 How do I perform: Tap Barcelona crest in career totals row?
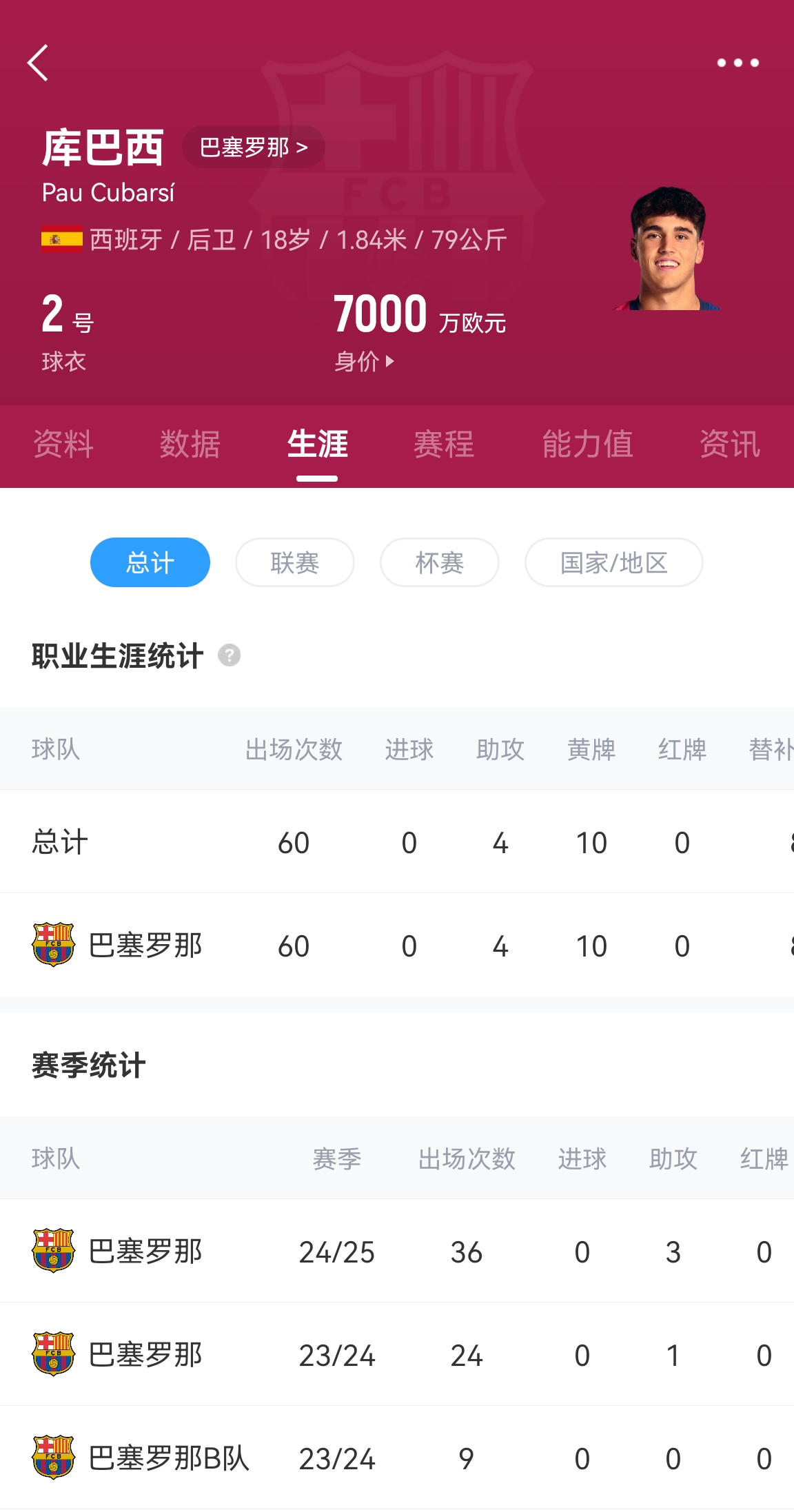point(53,945)
